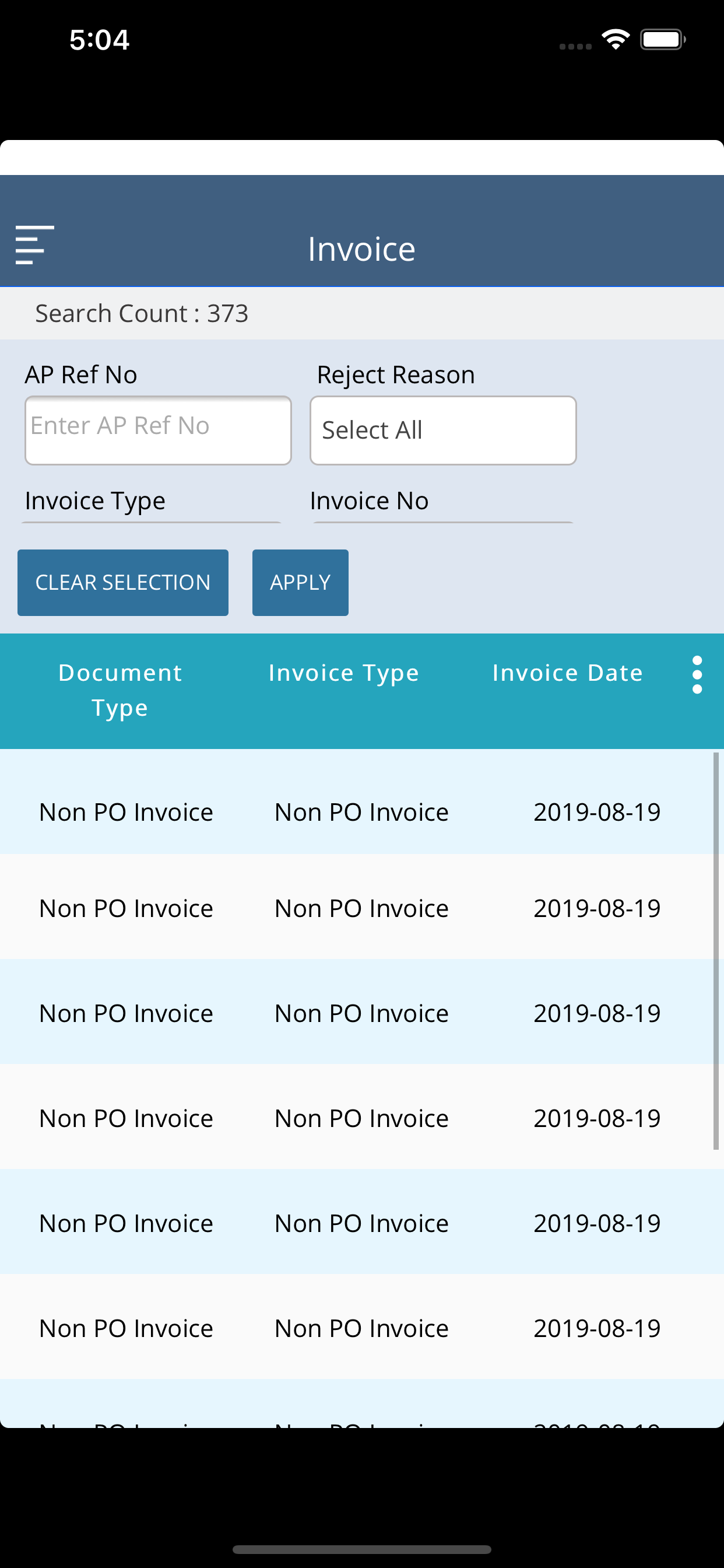Tap the battery status icon
The image size is (724, 1568).
[x=663, y=40]
